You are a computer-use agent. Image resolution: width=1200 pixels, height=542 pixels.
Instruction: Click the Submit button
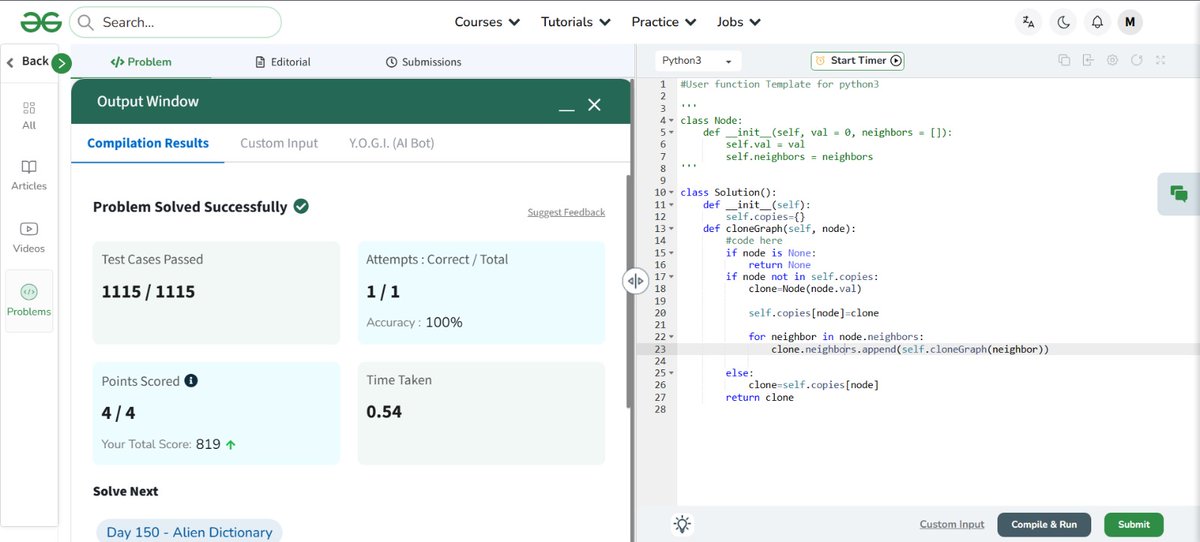(x=1134, y=524)
